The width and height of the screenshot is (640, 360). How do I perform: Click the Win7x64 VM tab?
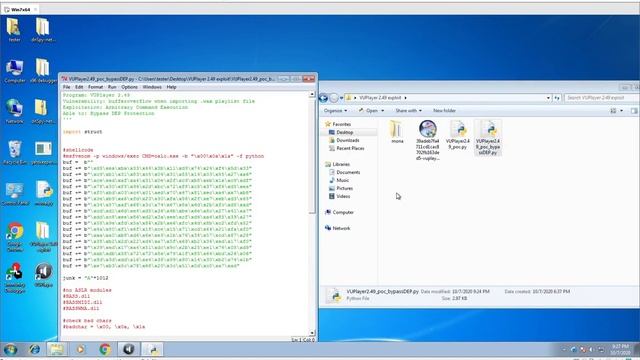pyautogui.click(x=20, y=9)
